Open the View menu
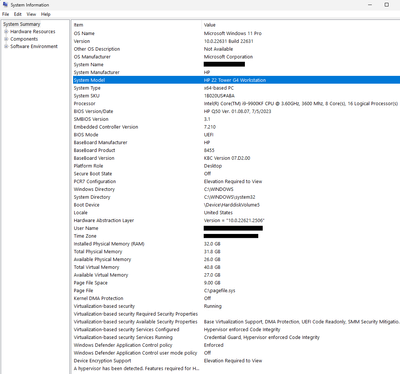Screen dimensions: 400x374 pyautogui.click(x=31, y=14)
